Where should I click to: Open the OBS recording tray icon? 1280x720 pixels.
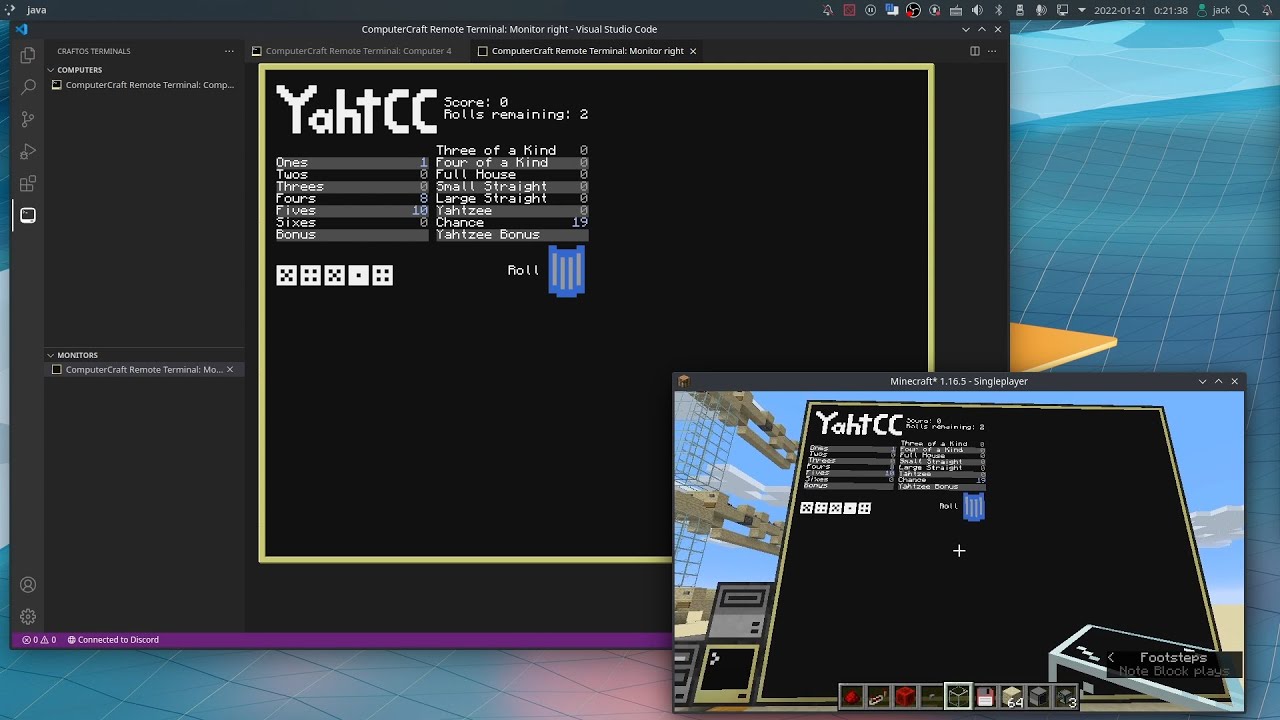coord(913,10)
